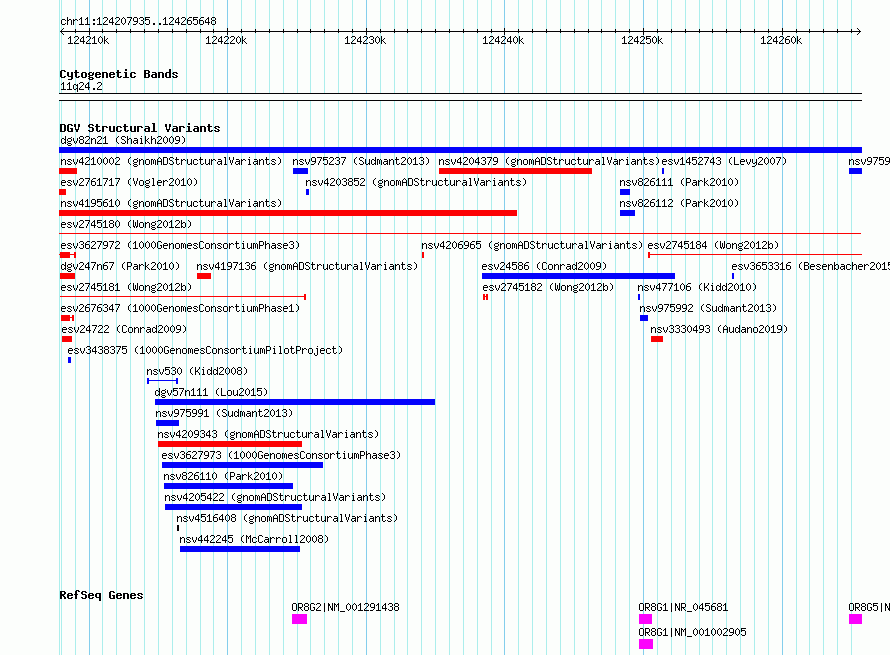The height and width of the screenshot is (655, 890).
Task: Open nsv975991 (Sudmant2013) label
Action: 224,413
